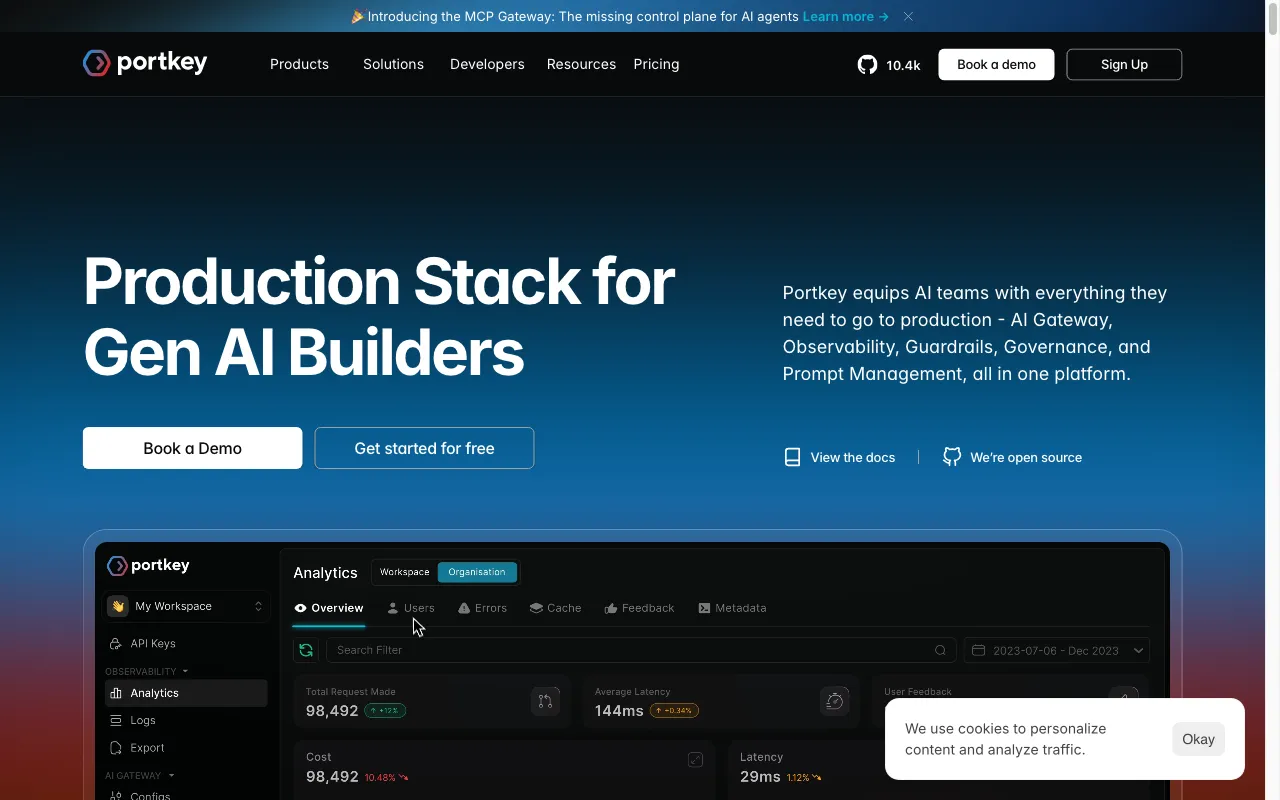Click the book icon beside View the docs
This screenshot has width=1280, height=800.
click(792, 457)
